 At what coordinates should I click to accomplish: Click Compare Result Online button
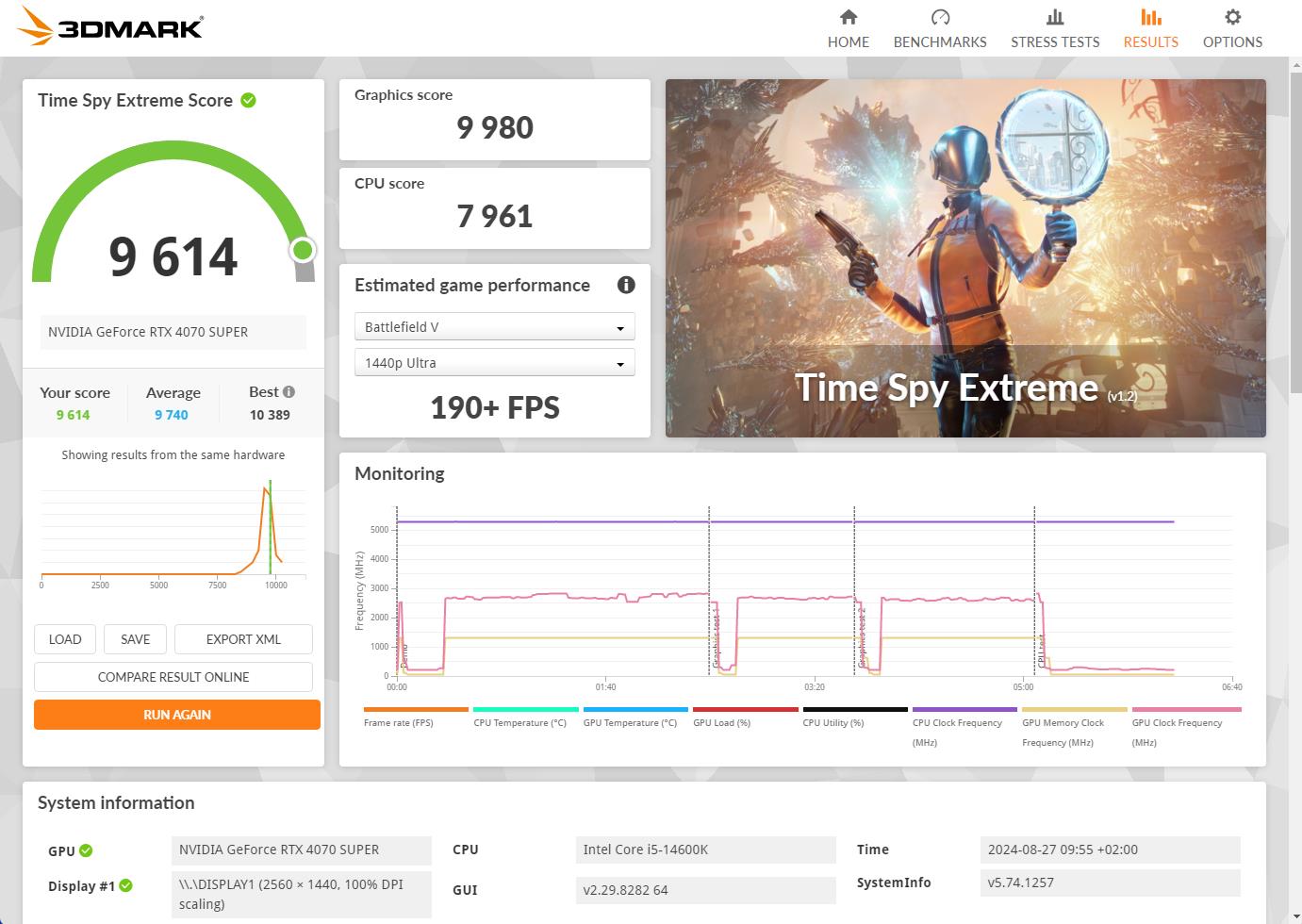coord(173,677)
